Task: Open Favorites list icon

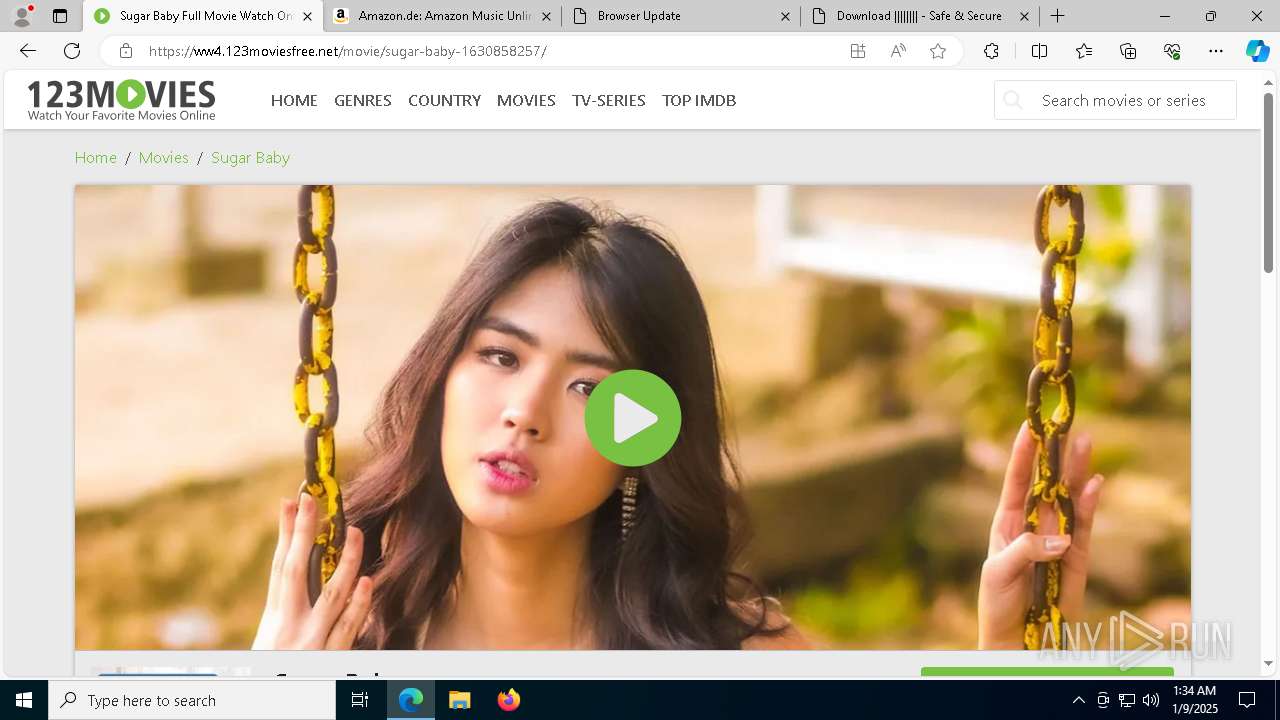Action: pos(1084,51)
